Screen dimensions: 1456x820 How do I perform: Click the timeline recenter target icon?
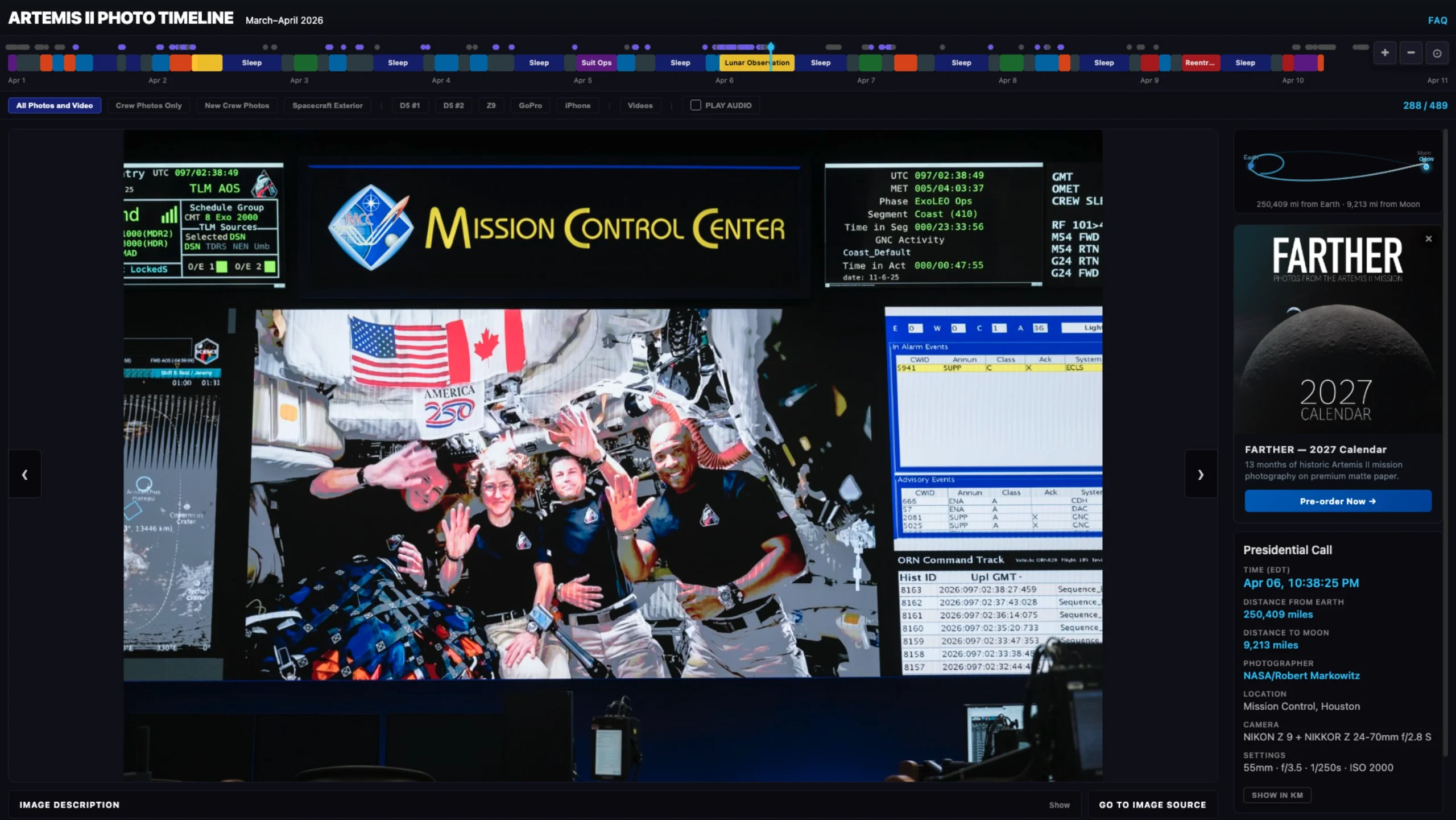(x=1437, y=53)
